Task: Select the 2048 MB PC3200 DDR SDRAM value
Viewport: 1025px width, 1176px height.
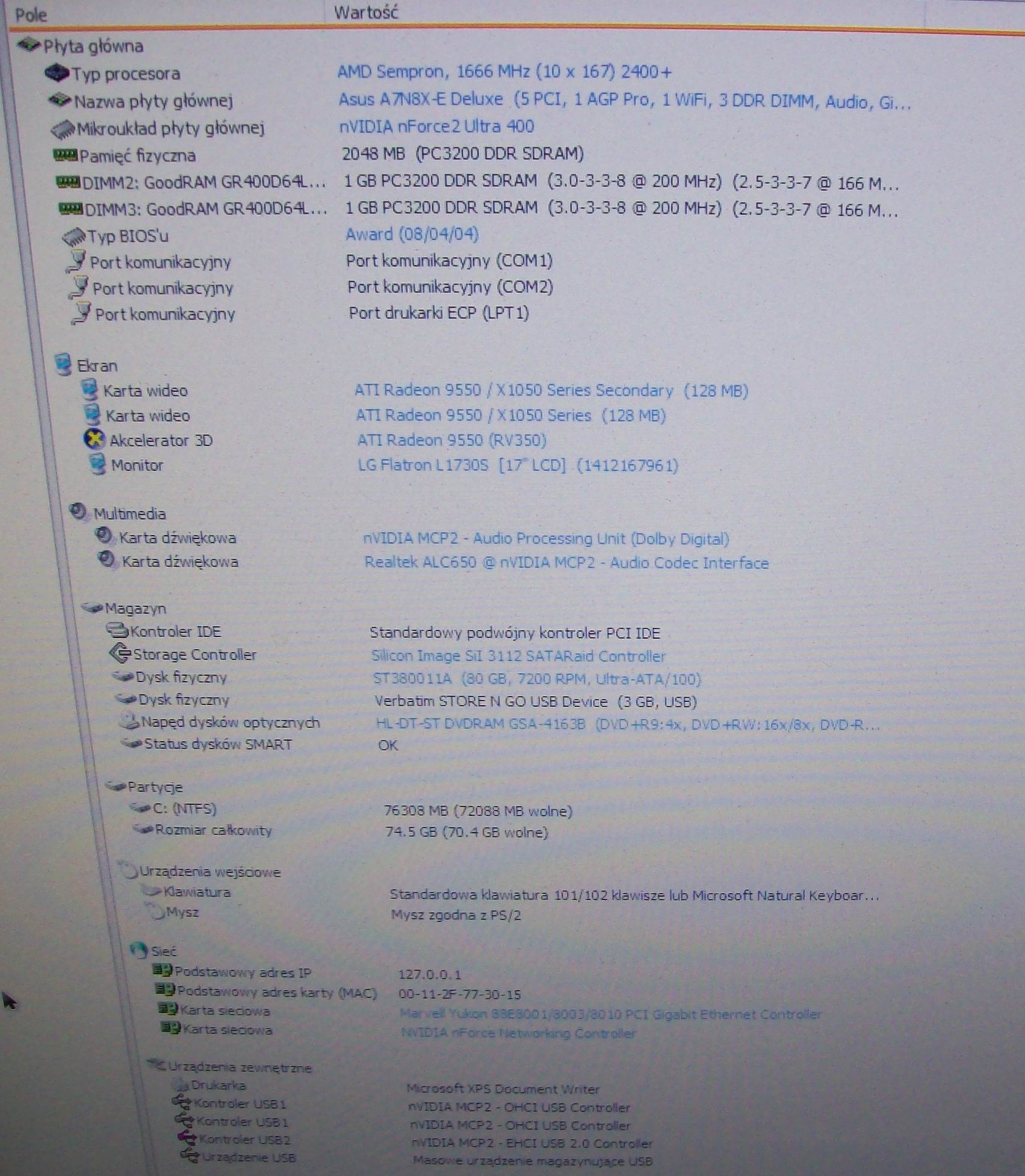Action: tap(463, 154)
